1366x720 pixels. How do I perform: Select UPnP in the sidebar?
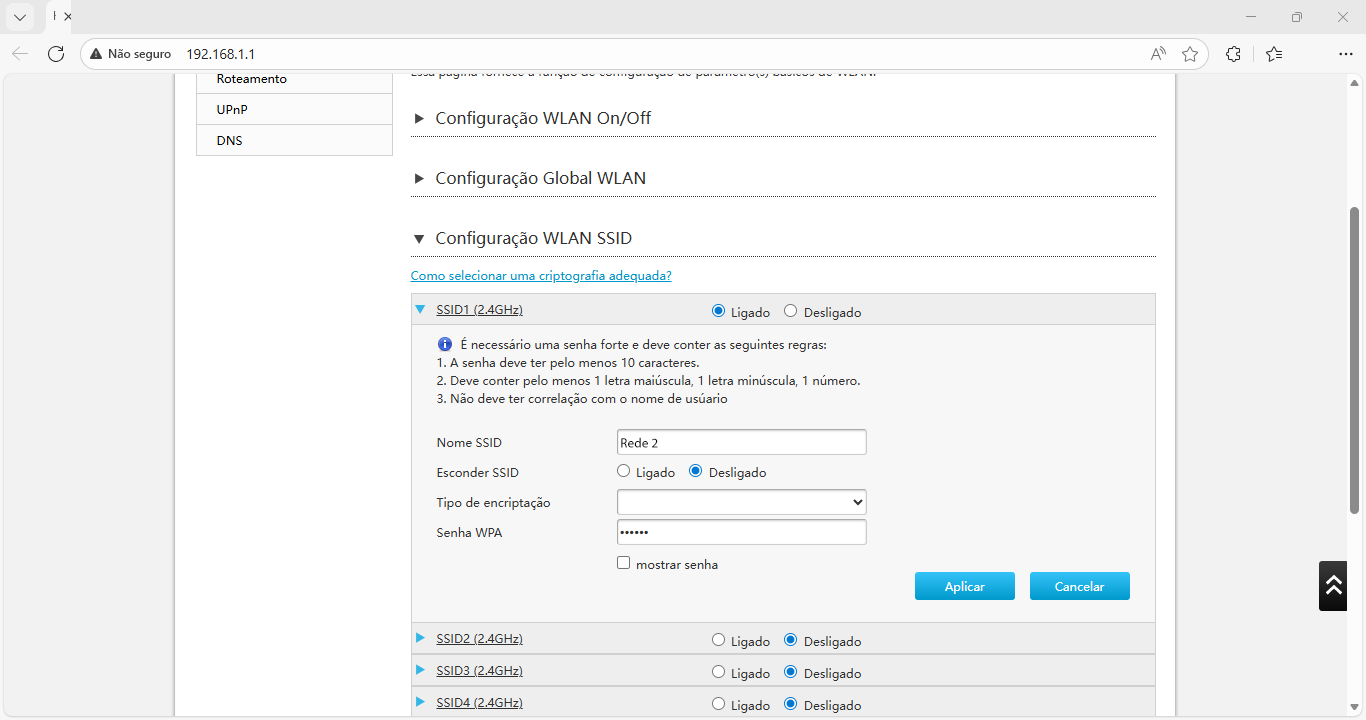pos(231,109)
